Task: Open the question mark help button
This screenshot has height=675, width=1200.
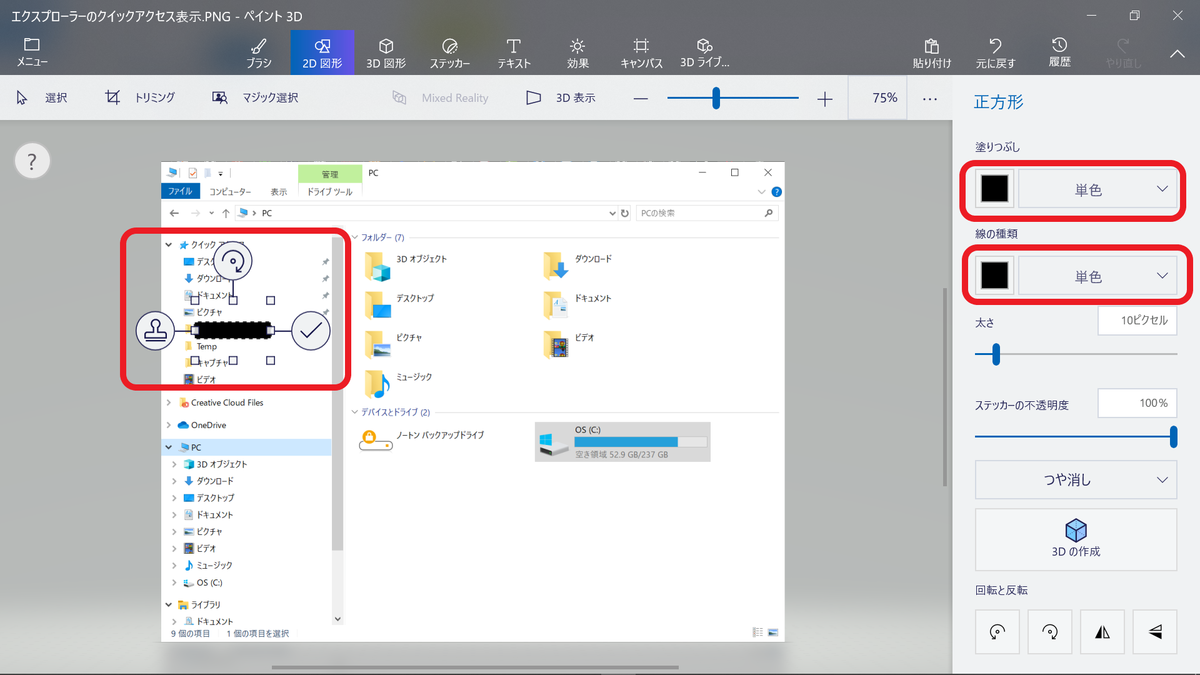Action: coord(32,159)
